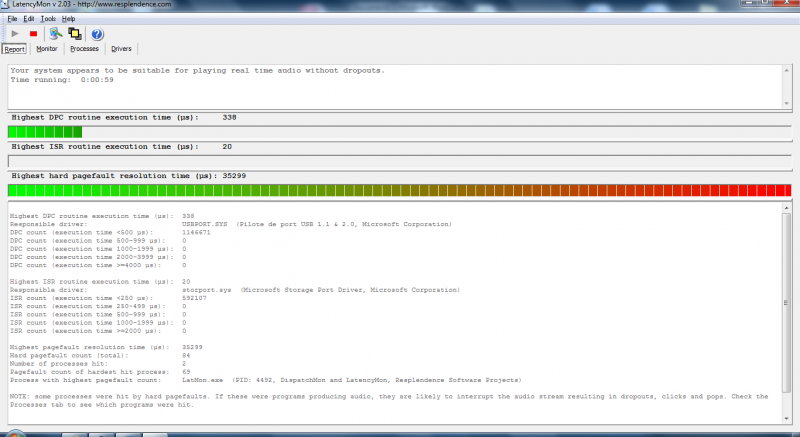Click the Highest DPC routine execution time bar
The width and height of the screenshot is (800, 437).
(x=400, y=132)
